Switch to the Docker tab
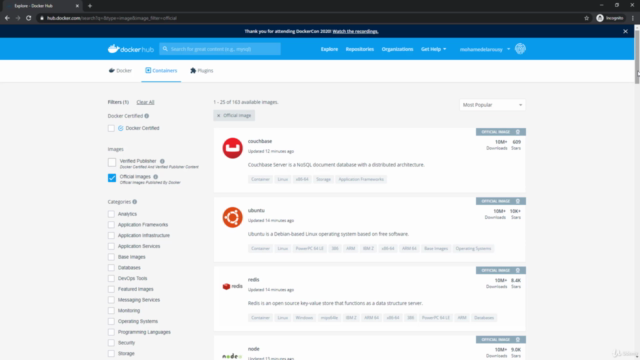The width and height of the screenshot is (640, 360). pyautogui.click(x=120, y=71)
